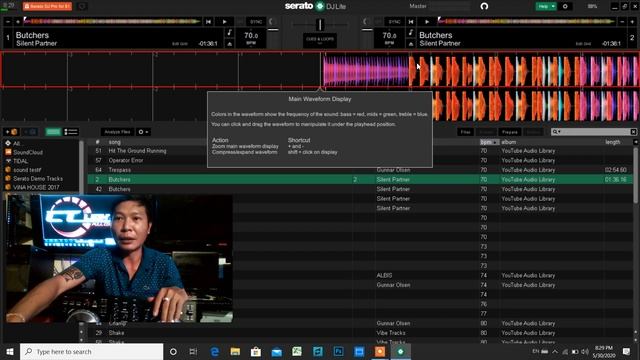
Task: Select the All library item
Action: pos(16,143)
